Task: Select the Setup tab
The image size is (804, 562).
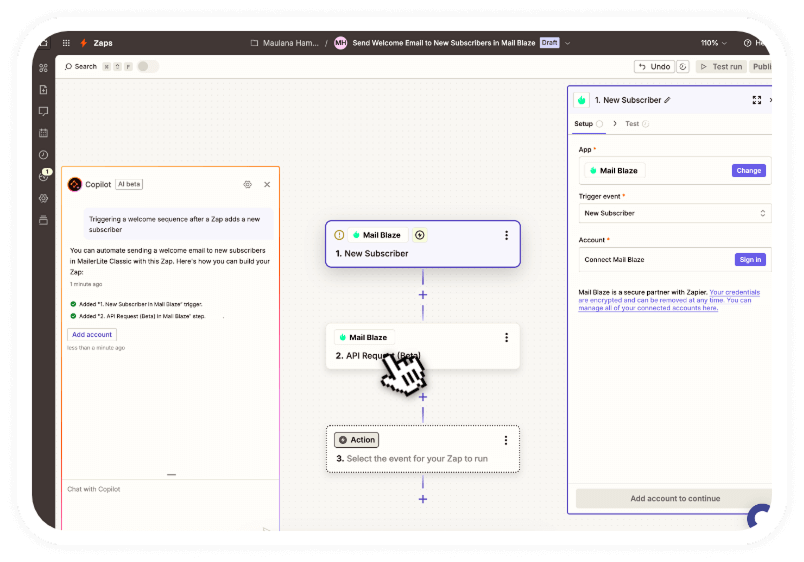Action: pyautogui.click(x=583, y=124)
